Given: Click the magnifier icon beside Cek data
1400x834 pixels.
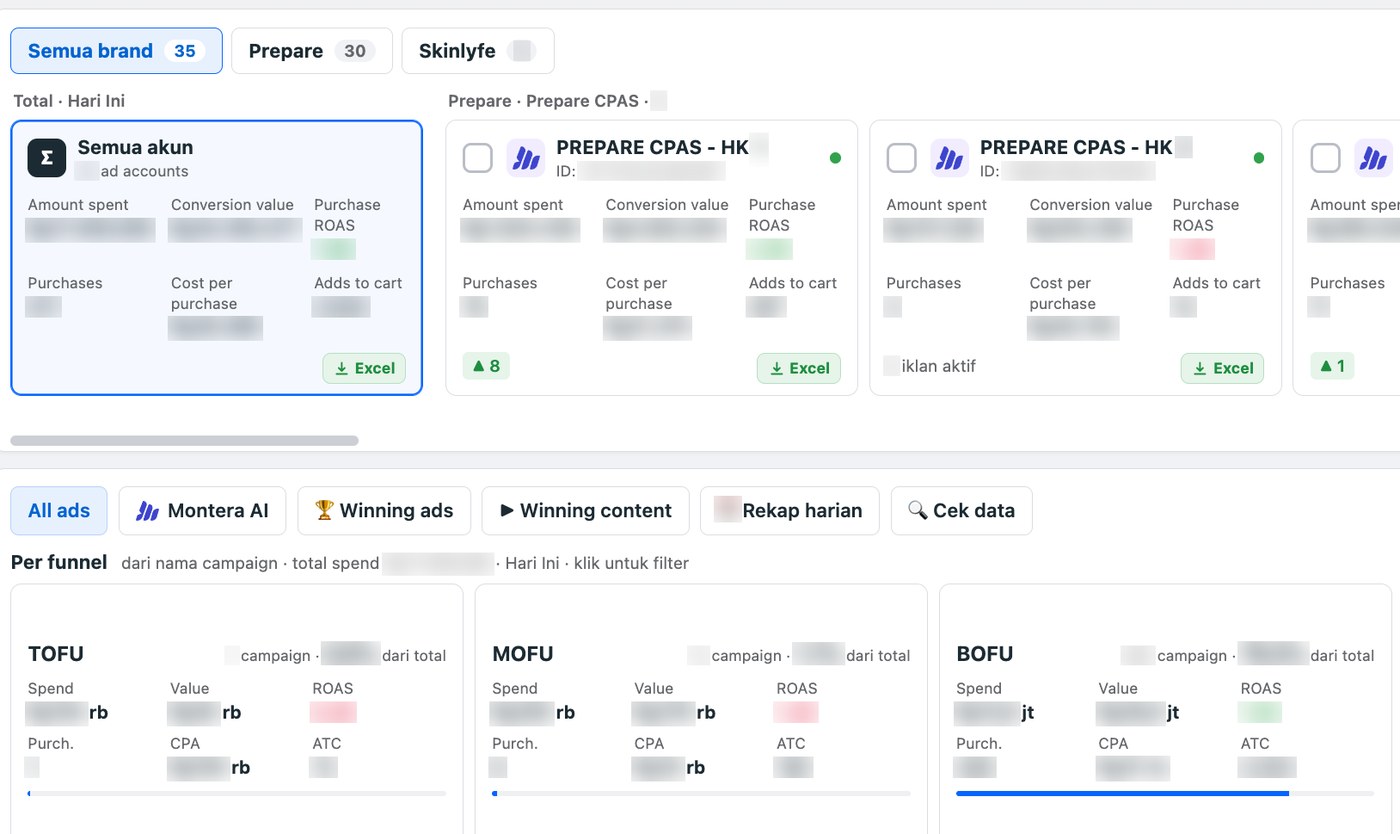Looking at the screenshot, I should coord(917,510).
